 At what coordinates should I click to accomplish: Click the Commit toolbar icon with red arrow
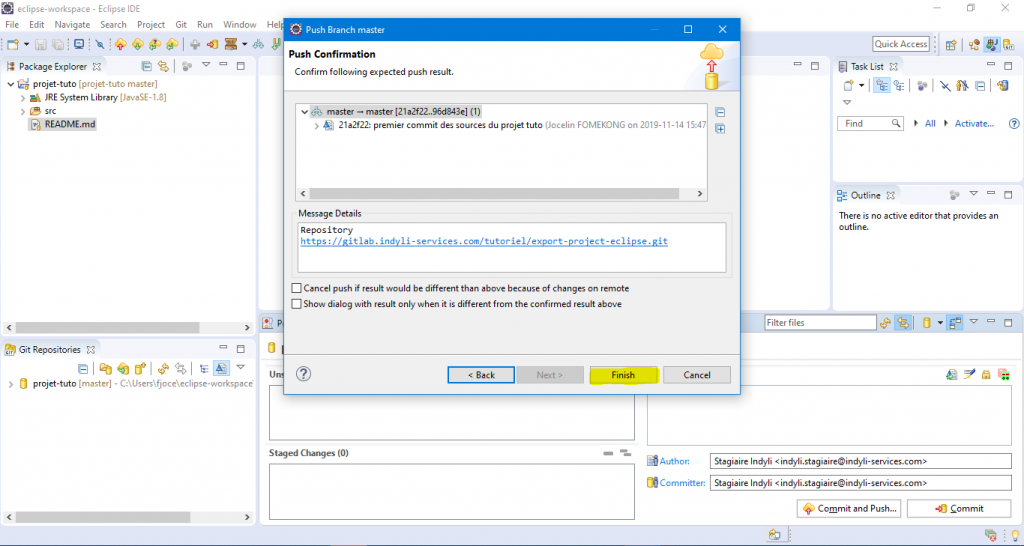point(212,44)
